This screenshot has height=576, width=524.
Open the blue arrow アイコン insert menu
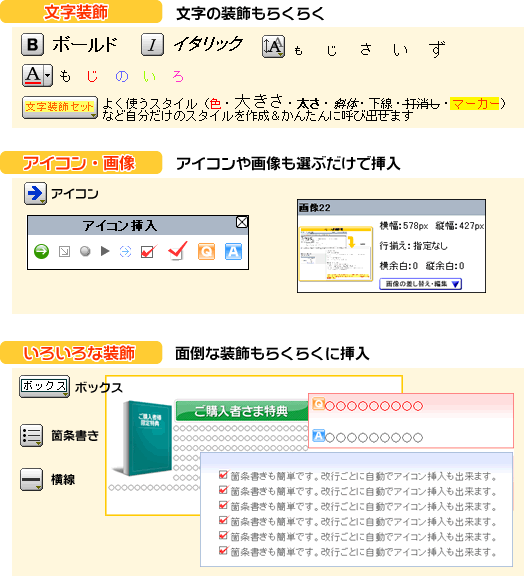pos(35,193)
